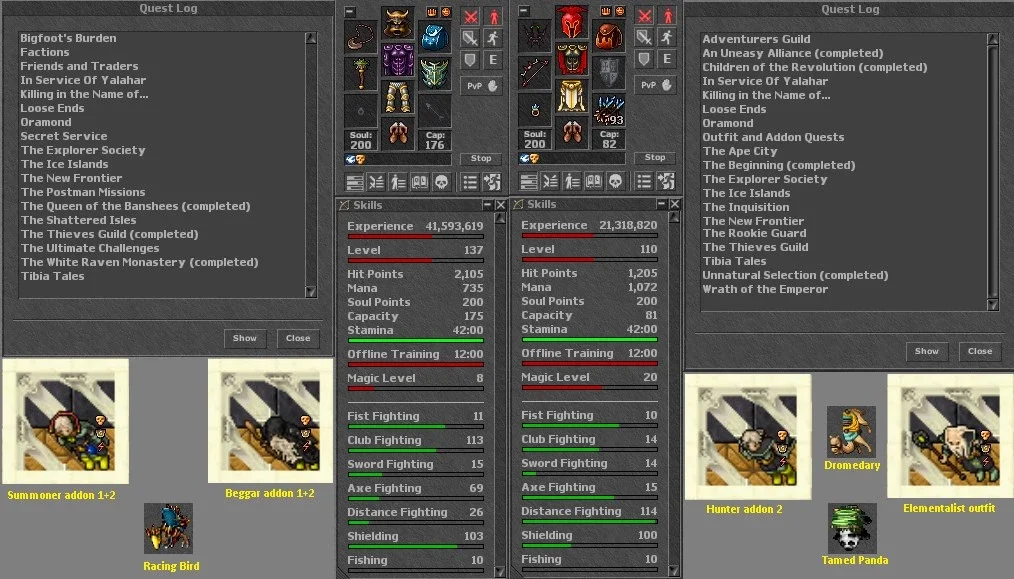1014x579 pixels.
Task: Toggle the PvP hand button in paladin's panel
Action: (x=656, y=85)
